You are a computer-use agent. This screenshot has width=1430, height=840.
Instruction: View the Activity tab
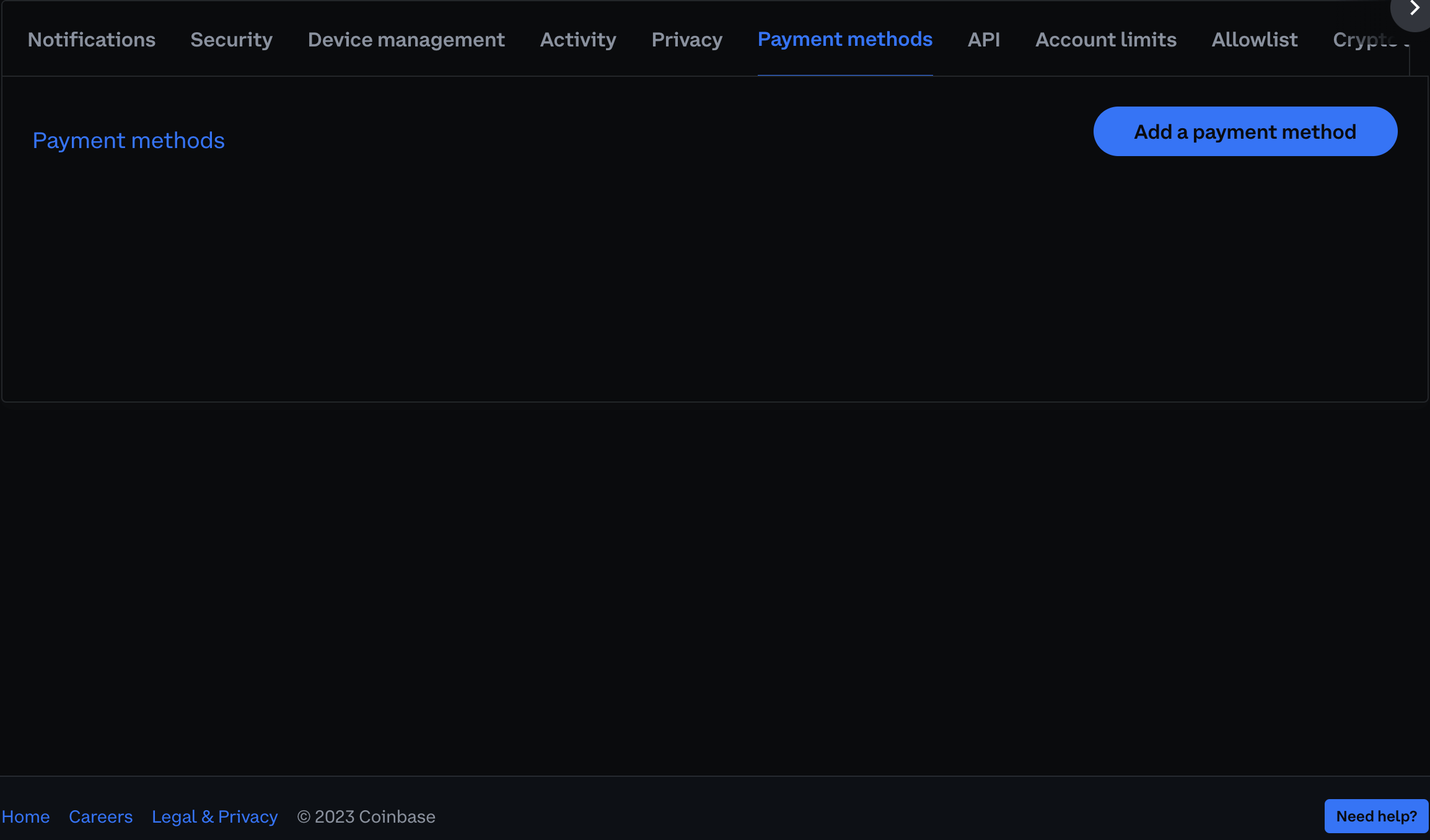click(x=577, y=39)
